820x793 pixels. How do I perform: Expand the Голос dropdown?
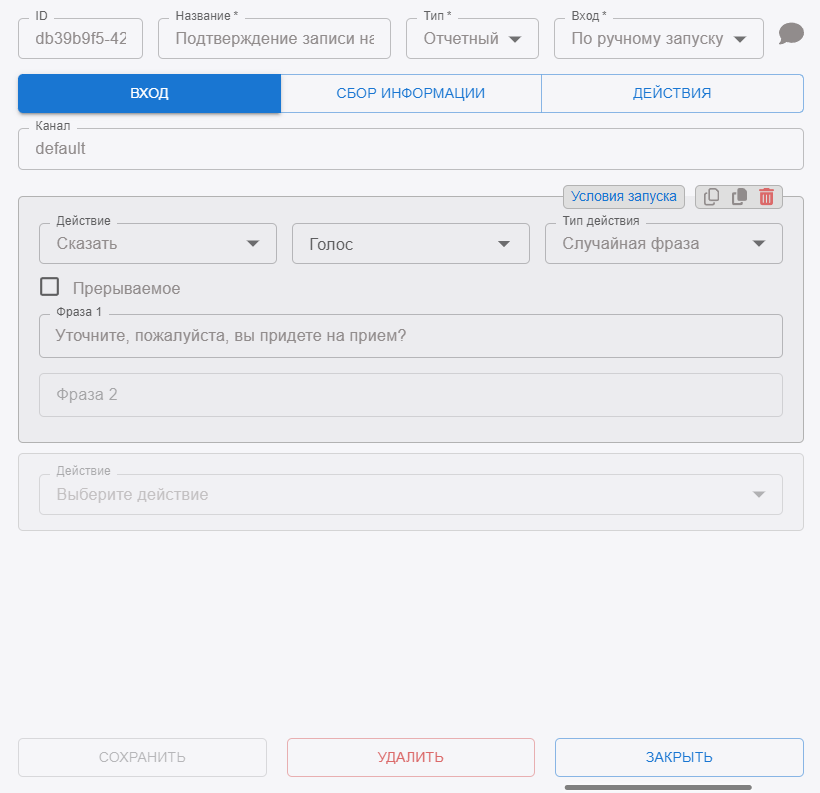click(x=410, y=244)
